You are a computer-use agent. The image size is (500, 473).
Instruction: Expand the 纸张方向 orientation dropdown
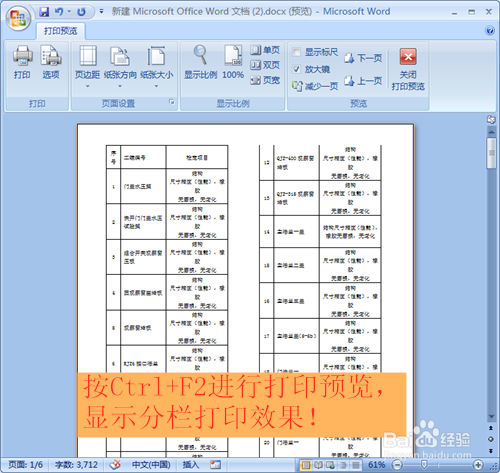[120, 67]
